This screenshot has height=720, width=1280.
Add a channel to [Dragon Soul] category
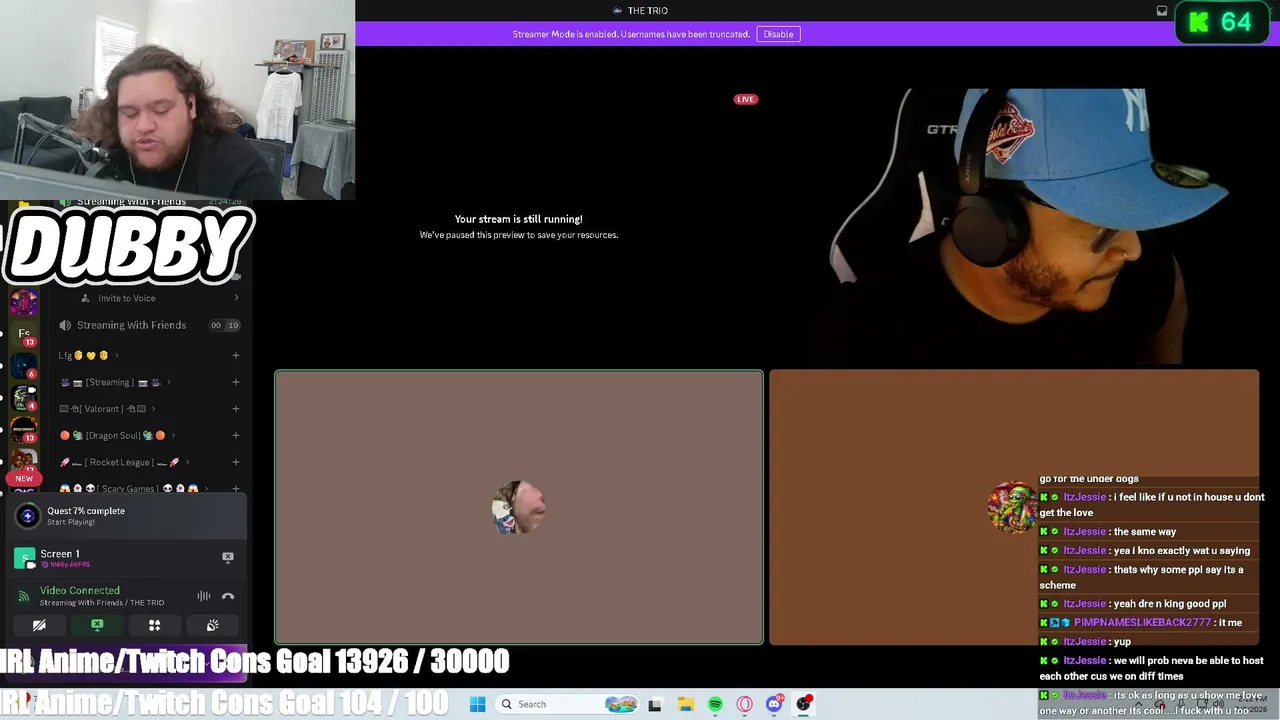click(x=236, y=436)
